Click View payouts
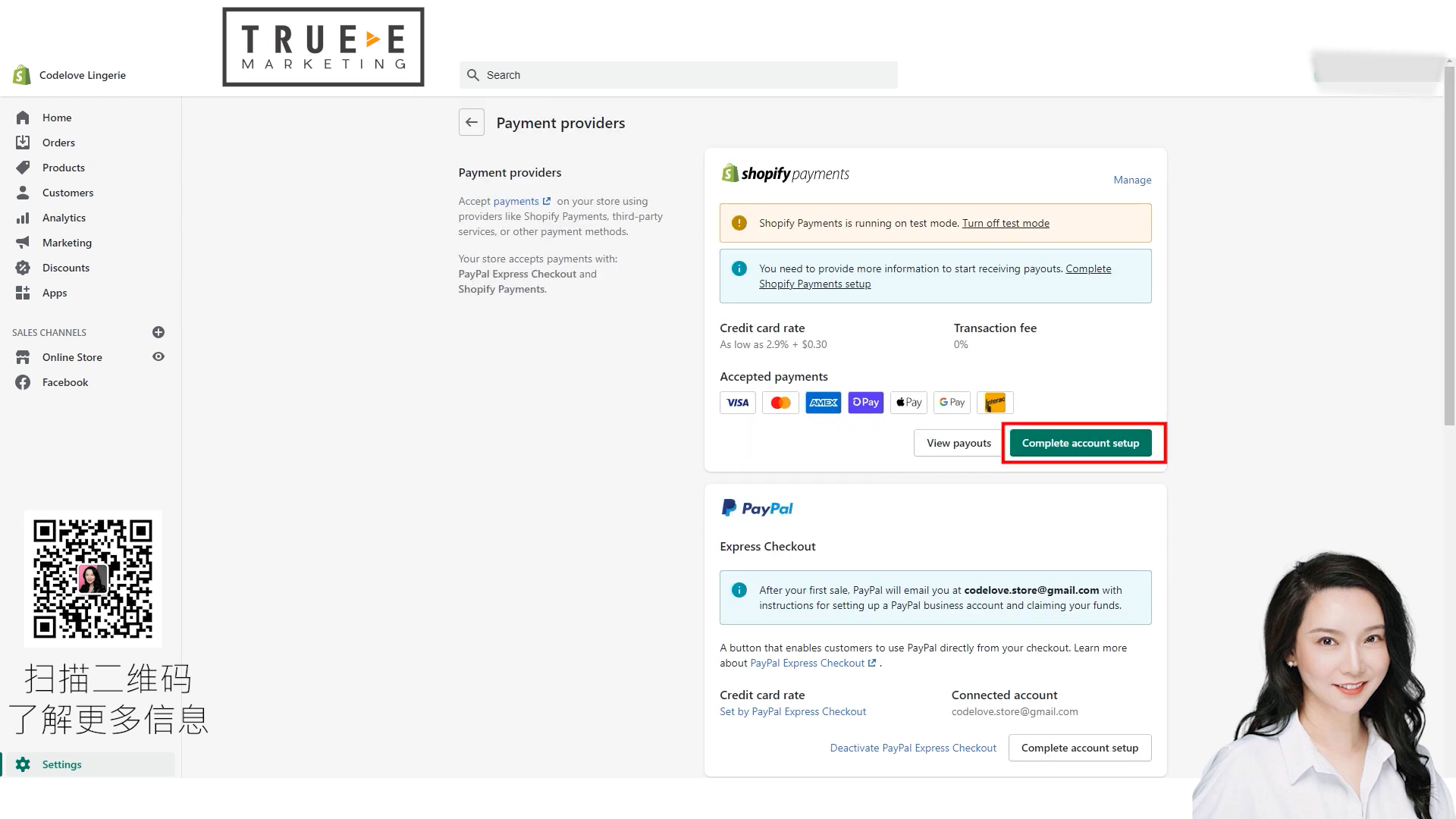Image resolution: width=1456 pixels, height=819 pixels. pos(957,443)
